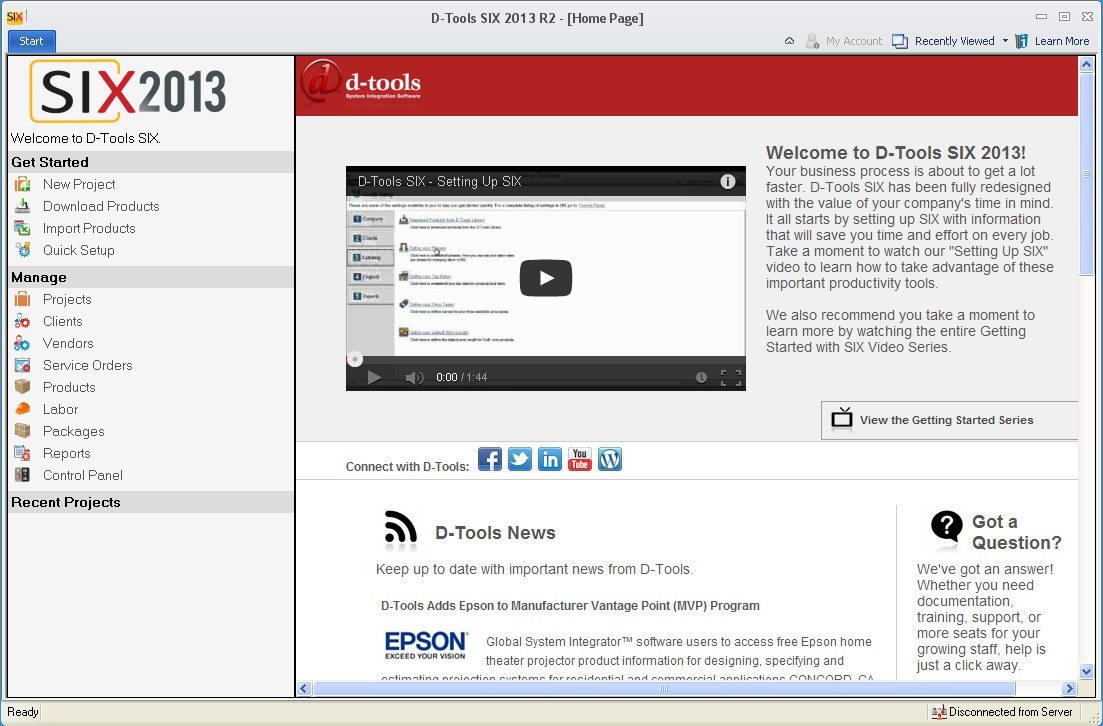The width and height of the screenshot is (1103, 726).
Task: Click the collapse chevron near My Account
Action: (789, 41)
